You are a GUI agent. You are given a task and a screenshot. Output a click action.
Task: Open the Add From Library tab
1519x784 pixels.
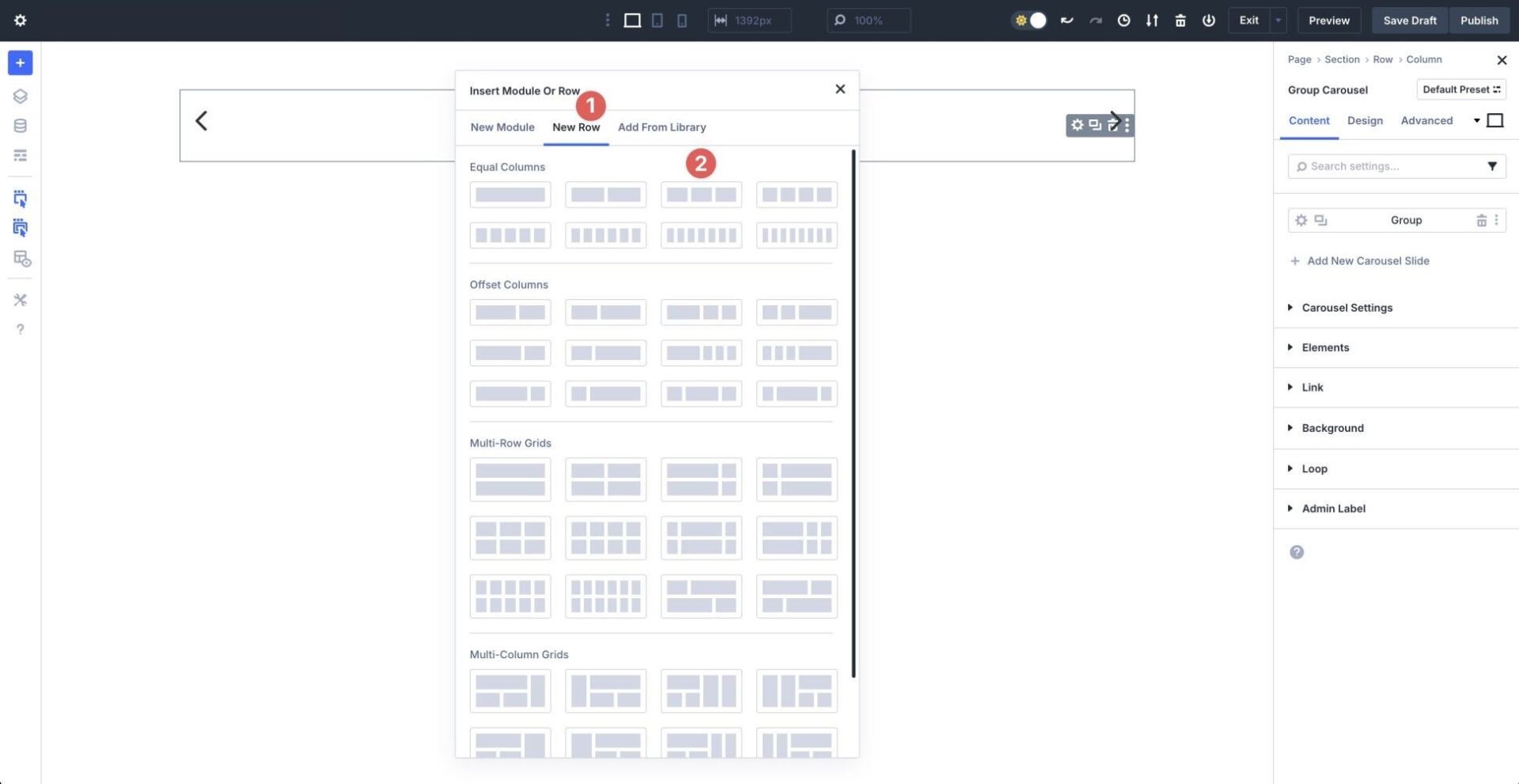click(x=662, y=127)
